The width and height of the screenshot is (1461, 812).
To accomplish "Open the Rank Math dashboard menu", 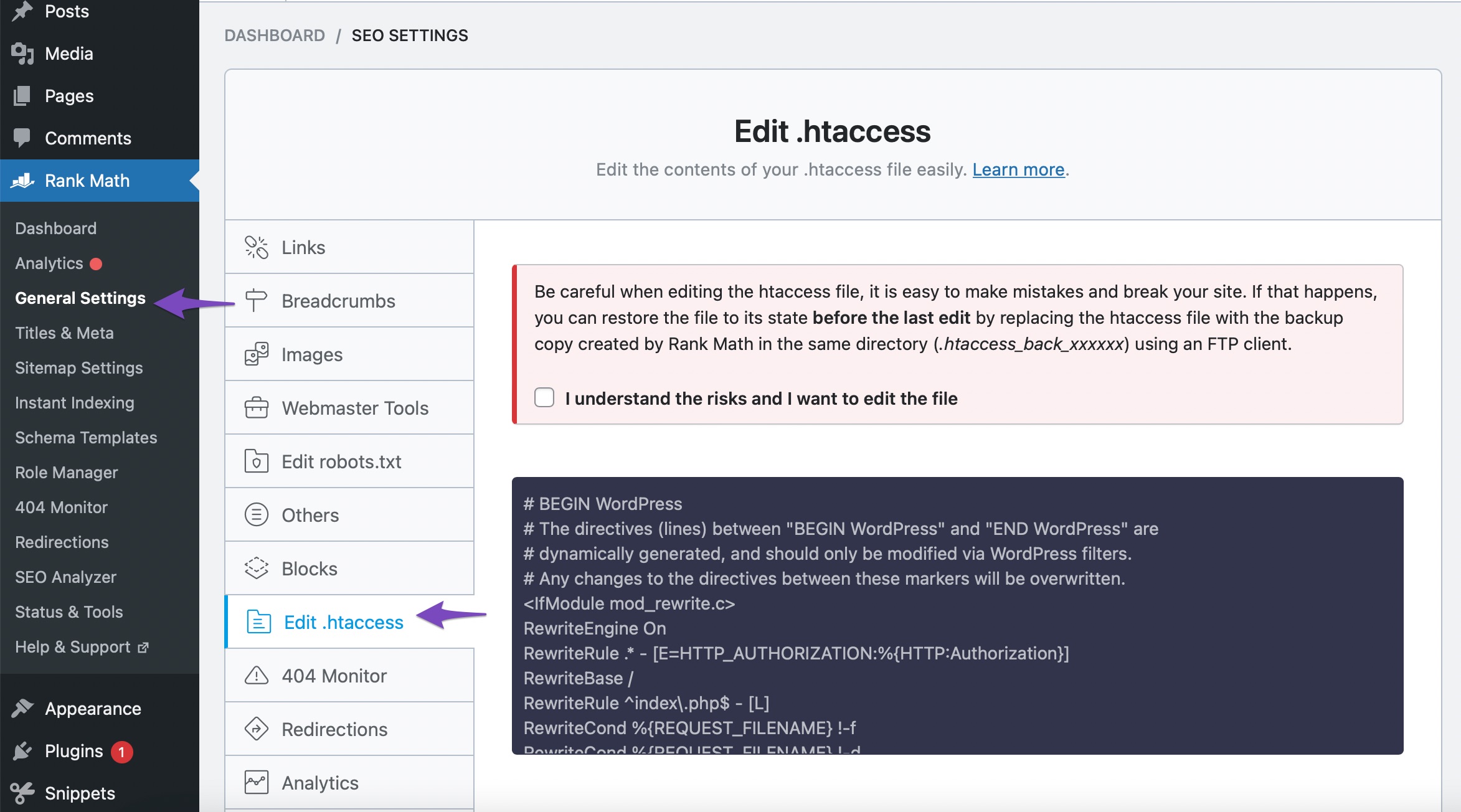I will pos(55,227).
